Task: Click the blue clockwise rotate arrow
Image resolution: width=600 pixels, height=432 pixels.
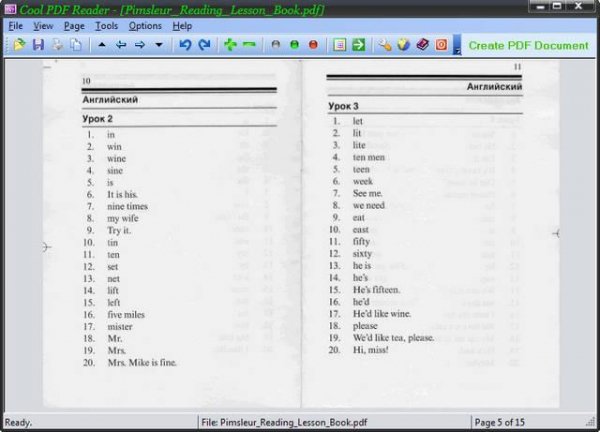Action: 204,45
